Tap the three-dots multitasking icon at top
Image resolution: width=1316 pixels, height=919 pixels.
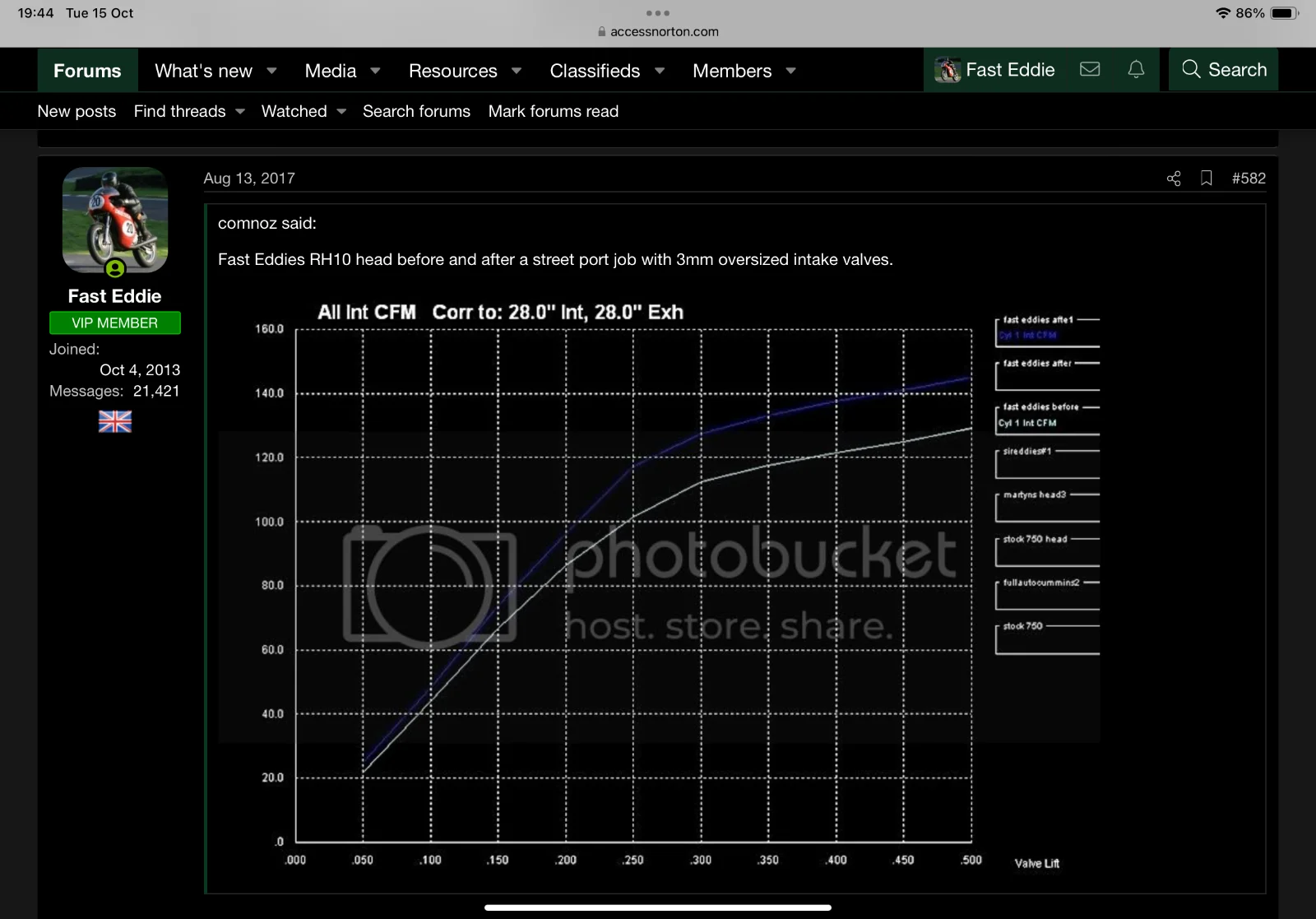coord(658,13)
